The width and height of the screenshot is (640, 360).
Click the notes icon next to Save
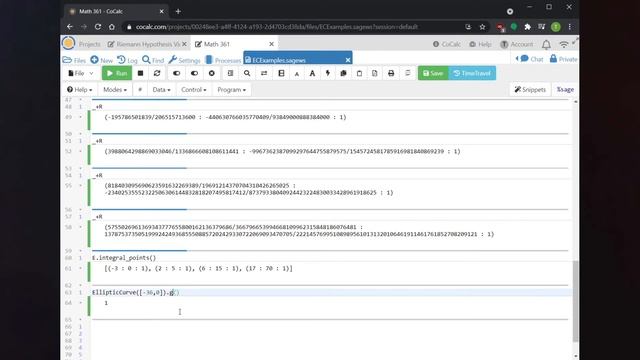[407, 73]
